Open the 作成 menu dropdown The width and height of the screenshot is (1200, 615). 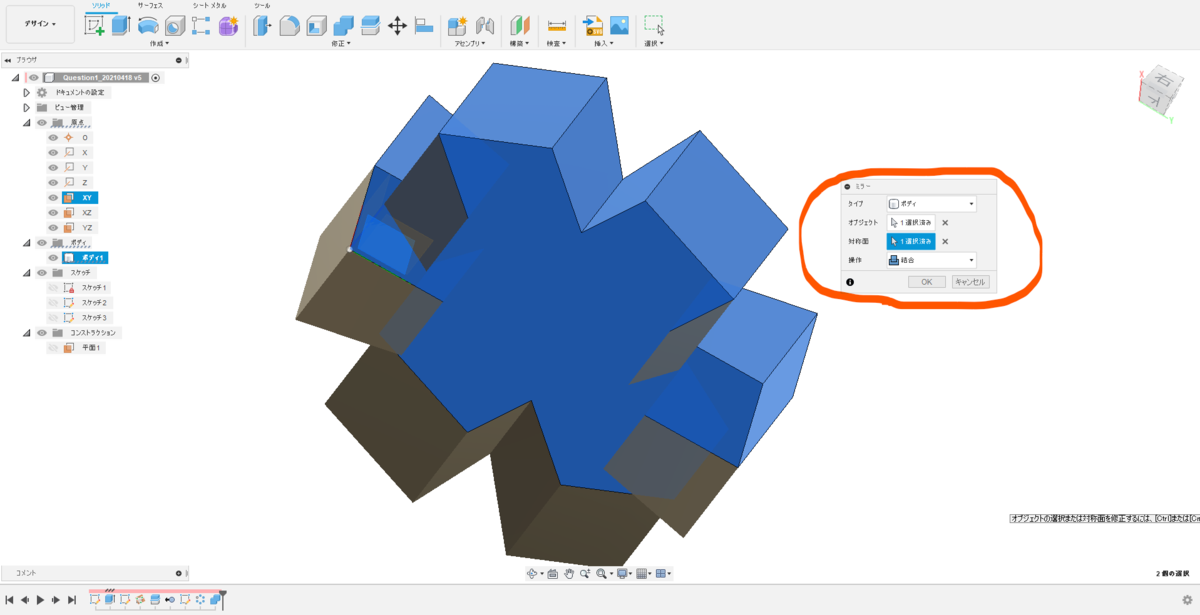tap(159, 44)
